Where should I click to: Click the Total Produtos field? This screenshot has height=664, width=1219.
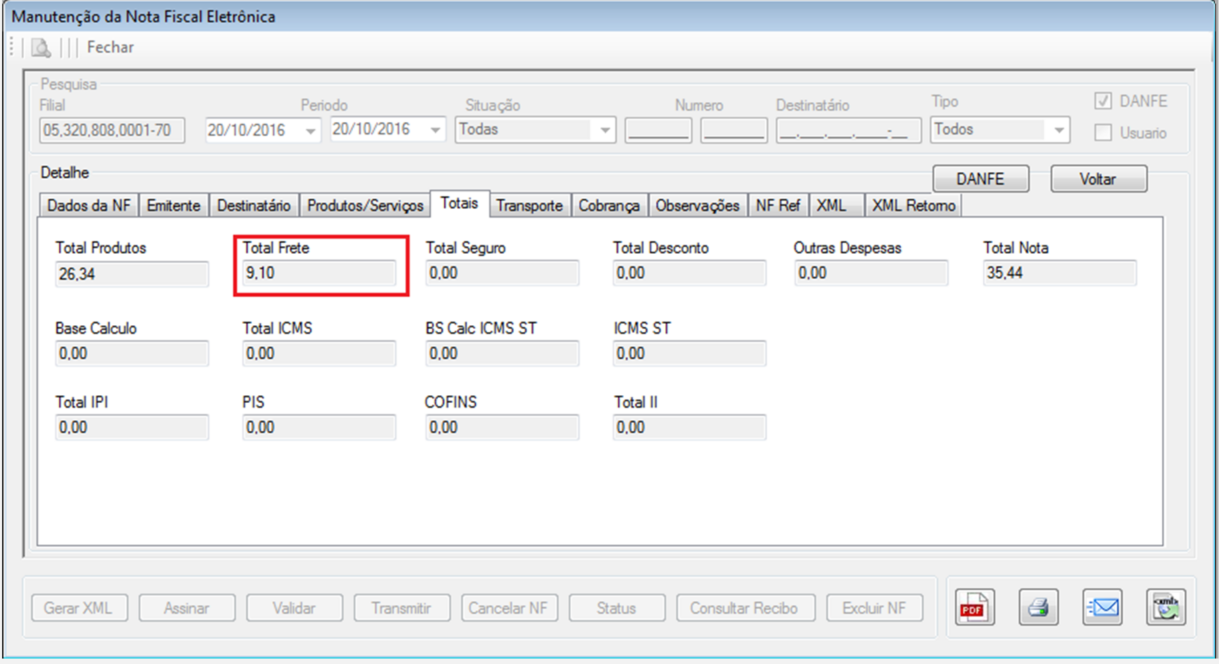pyautogui.click(x=133, y=274)
